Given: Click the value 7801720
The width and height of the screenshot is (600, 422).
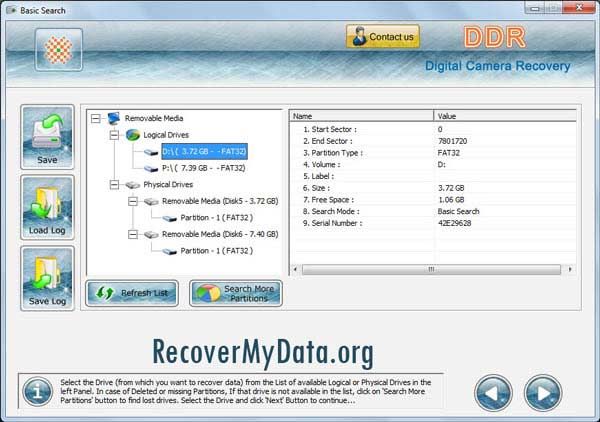Looking at the screenshot, I should click(452, 141).
